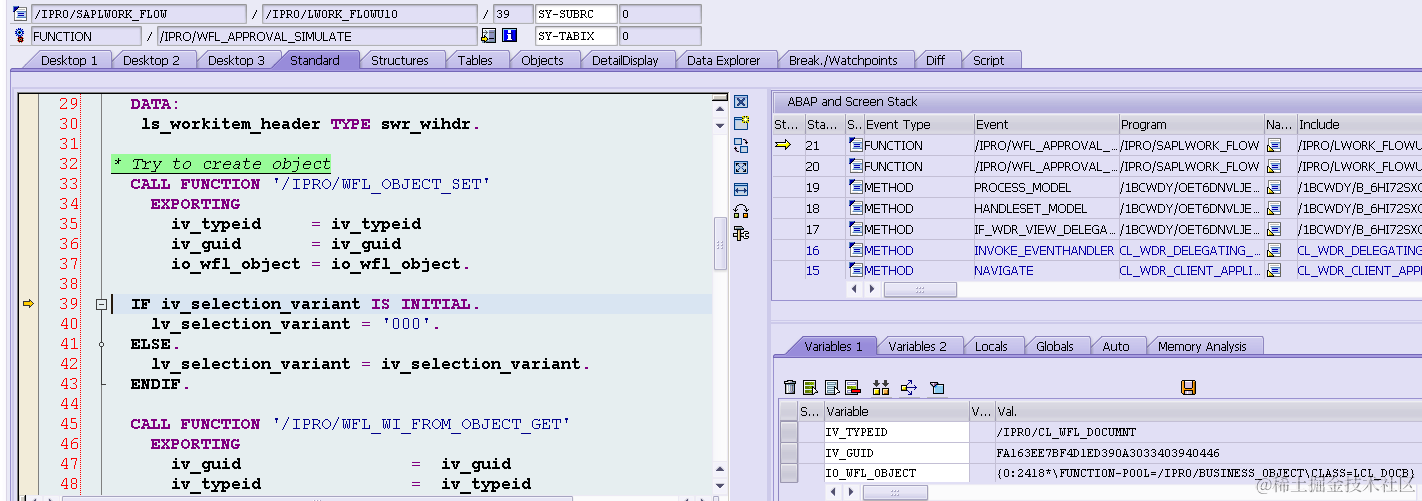1422x501 pixels.
Task: Switch to the Locals tab
Action: (991, 346)
